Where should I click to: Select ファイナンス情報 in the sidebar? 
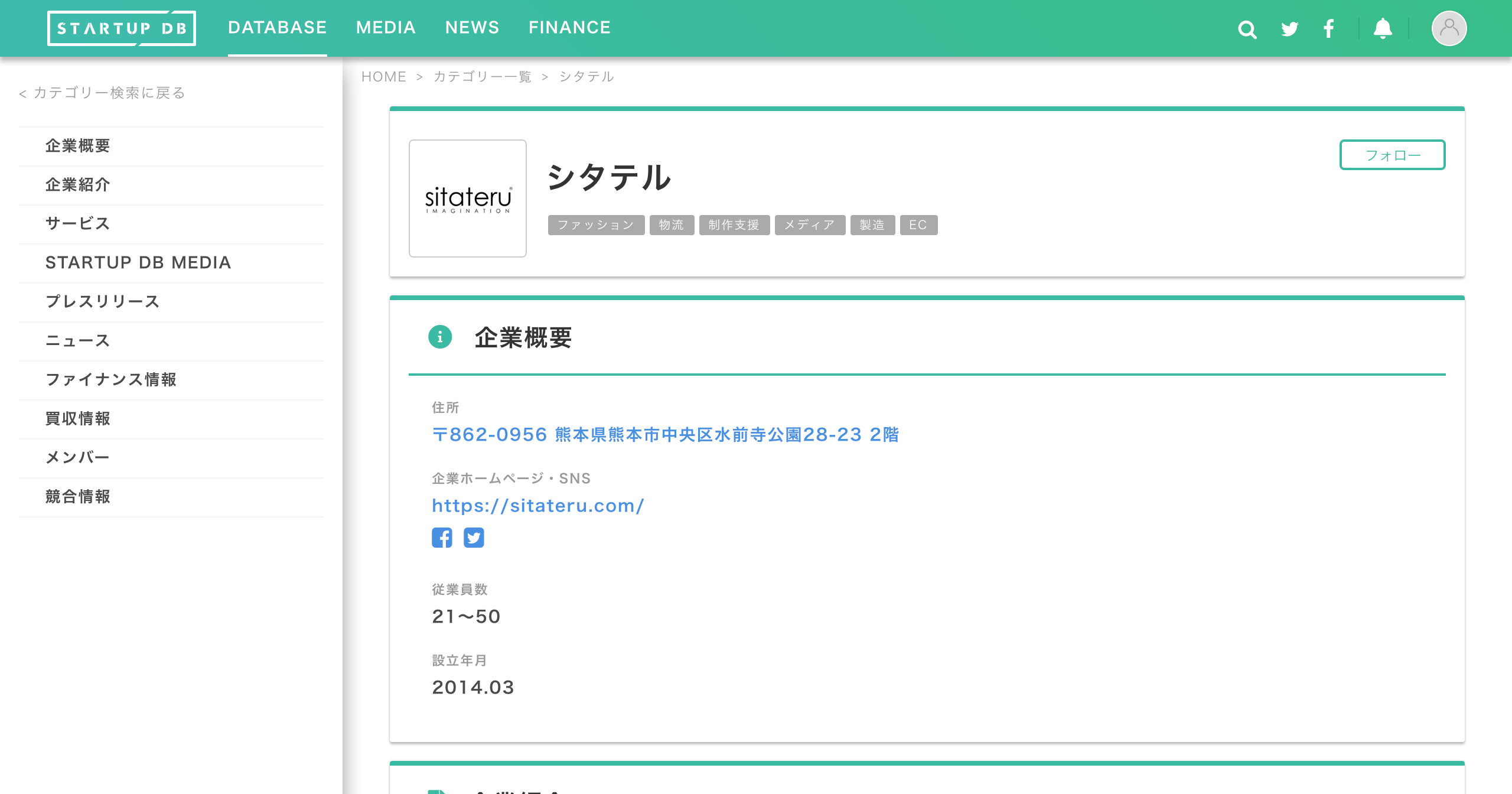pyautogui.click(x=111, y=379)
